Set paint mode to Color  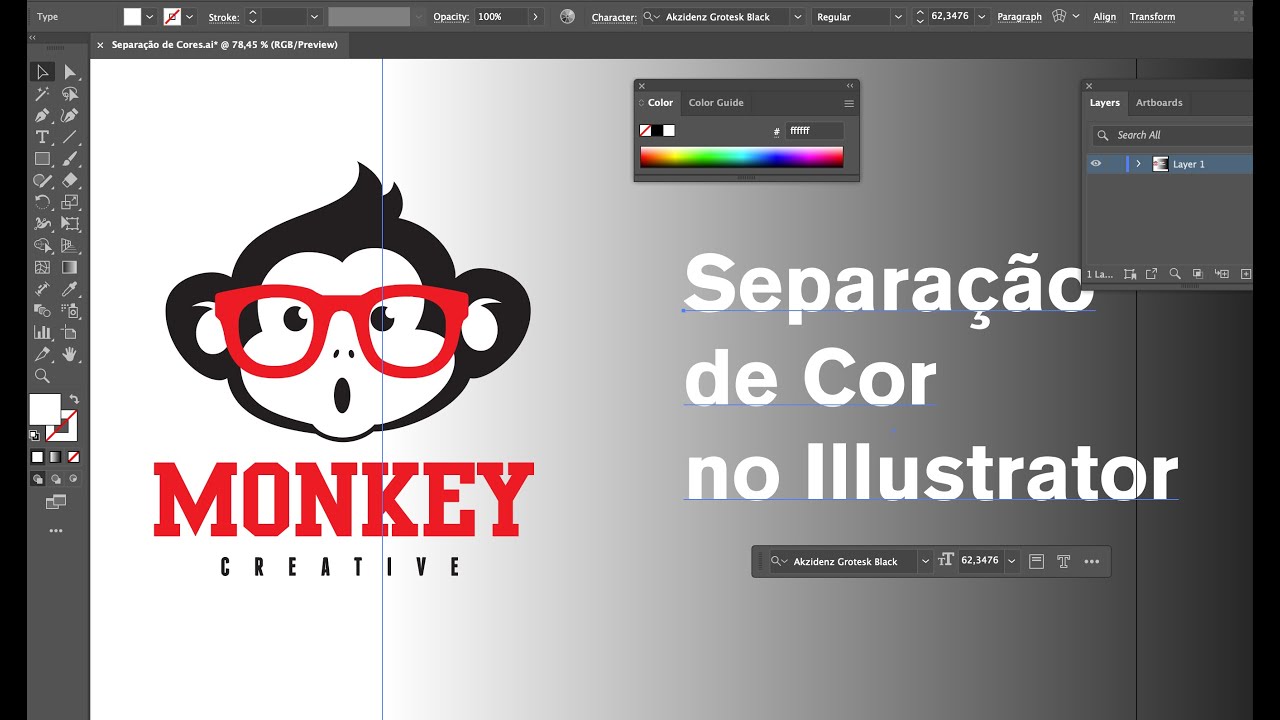pyautogui.click(x=37, y=457)
